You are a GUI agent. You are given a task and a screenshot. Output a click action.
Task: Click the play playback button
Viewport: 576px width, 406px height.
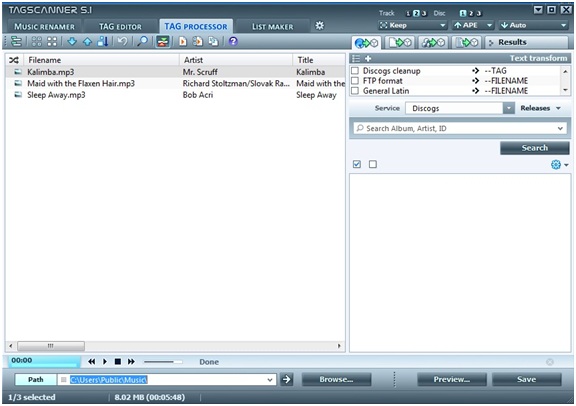coord(105,362)
